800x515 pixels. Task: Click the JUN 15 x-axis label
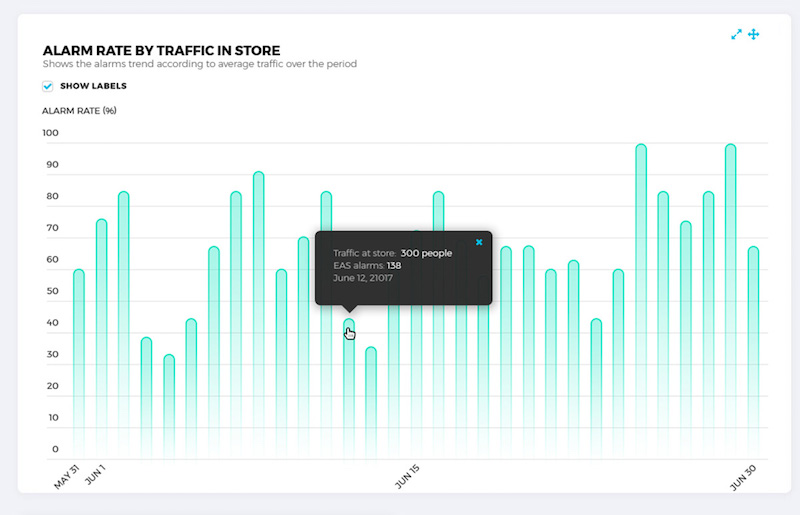click(x=407, y=476)
